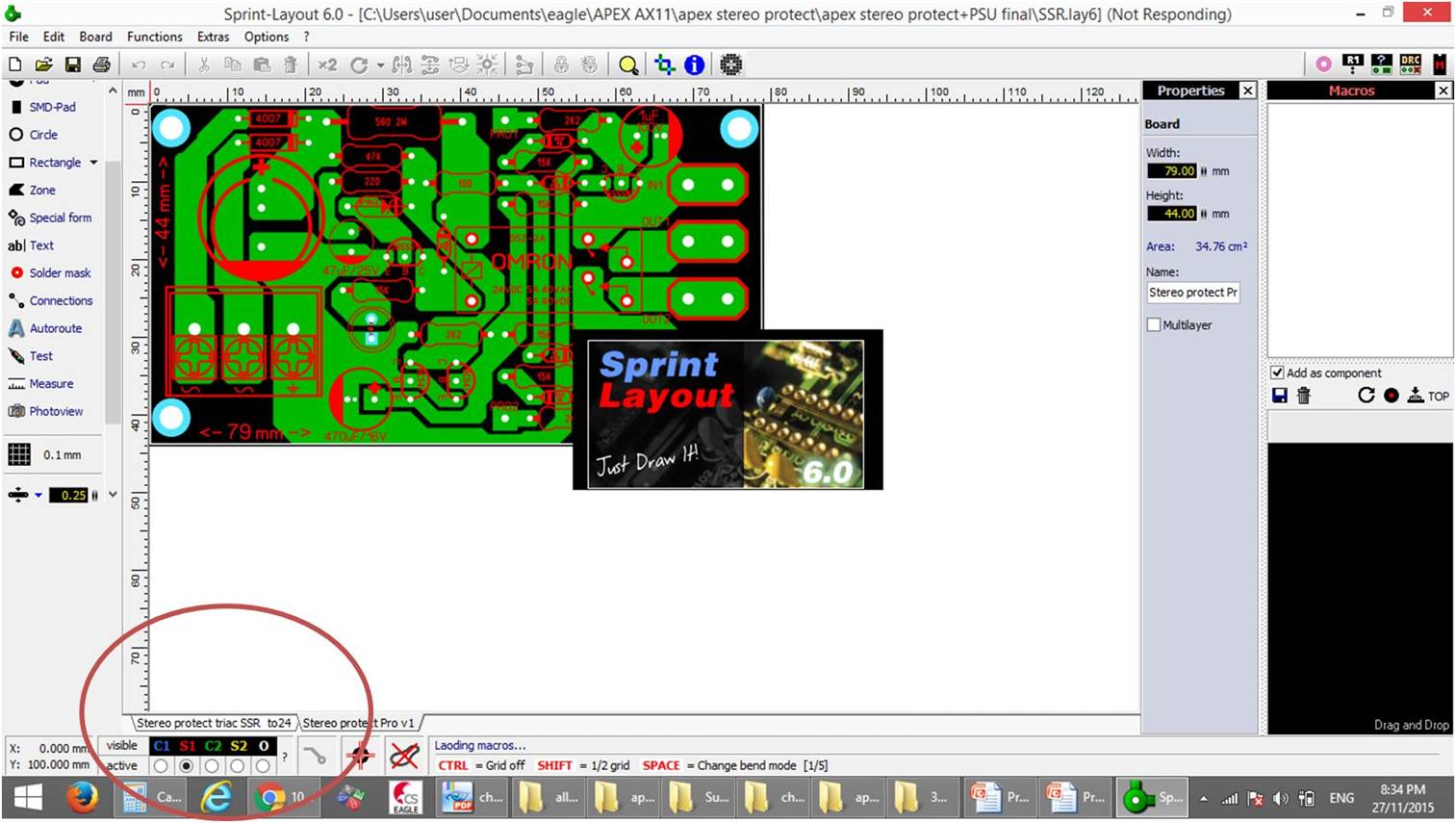Expand the Rectangle tool dropdown arrow
Viewport: 1456px width, 823px height.
[x=93, y=163]
